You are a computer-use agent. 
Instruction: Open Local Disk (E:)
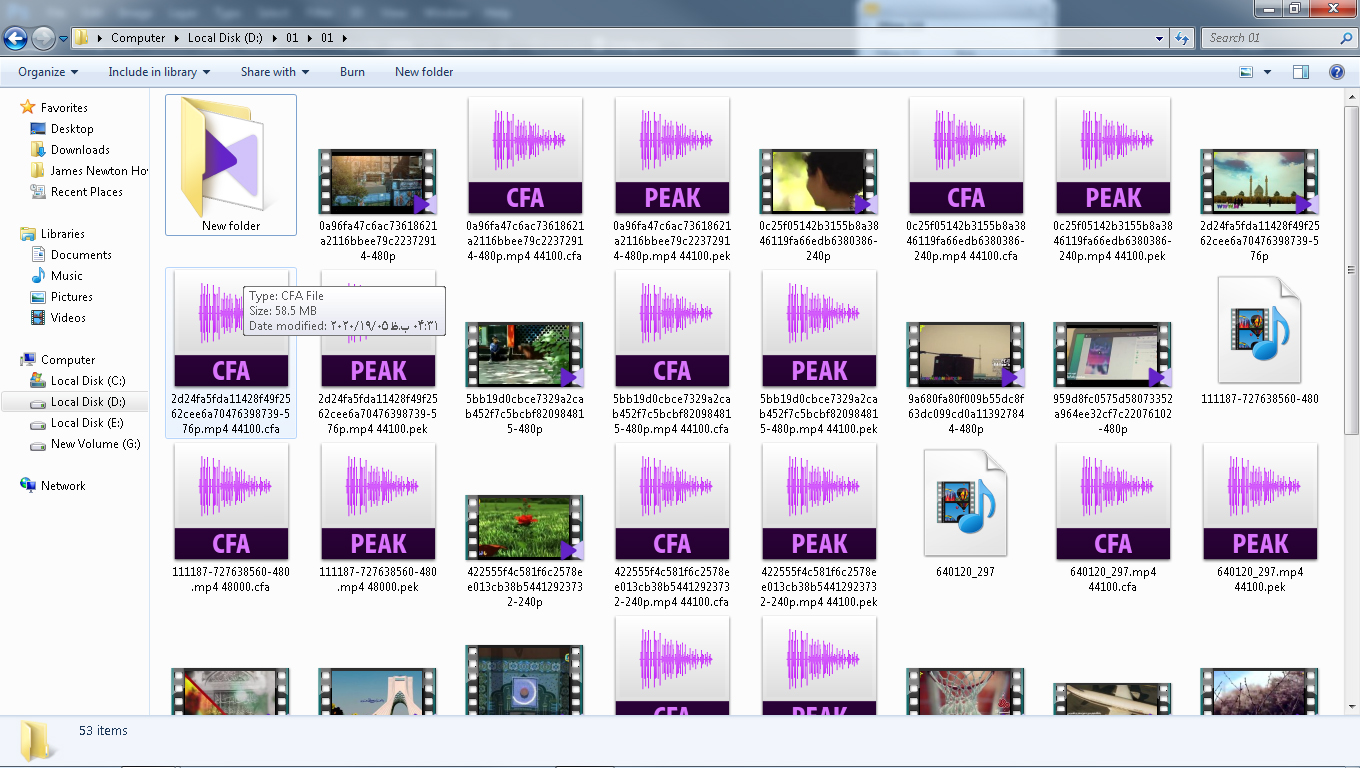88,423
